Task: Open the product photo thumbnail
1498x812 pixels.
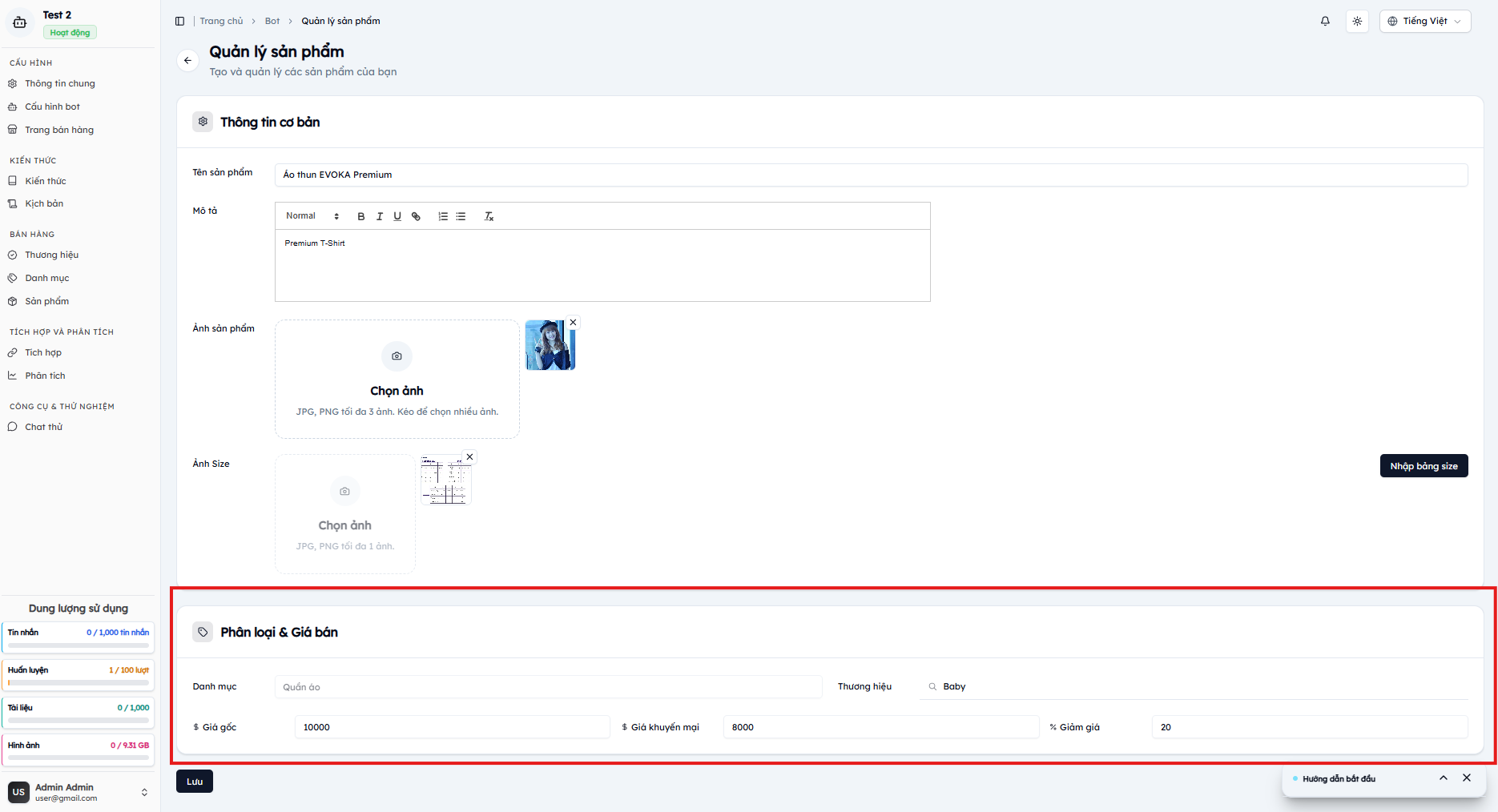Action: point(550,345)
